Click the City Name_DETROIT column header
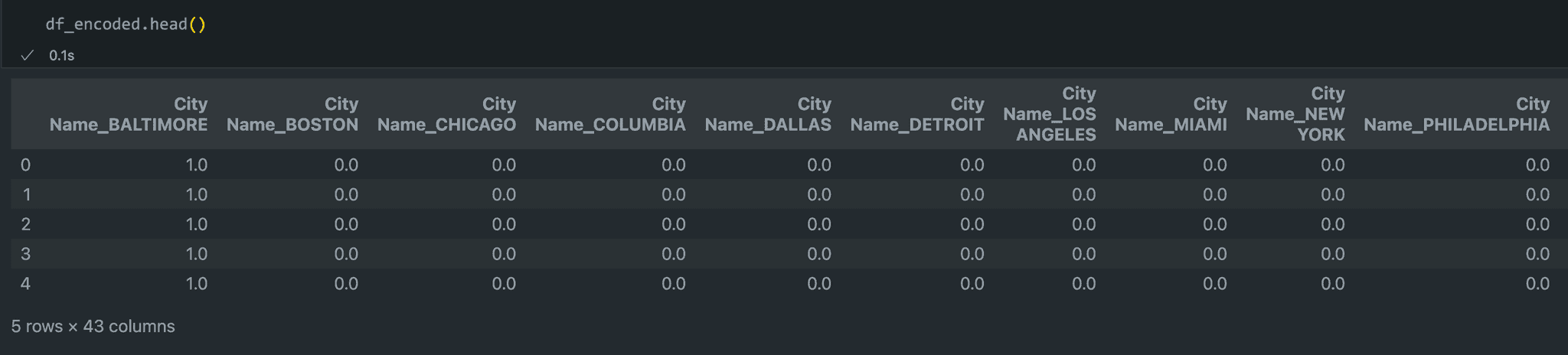 coord(917,115)
